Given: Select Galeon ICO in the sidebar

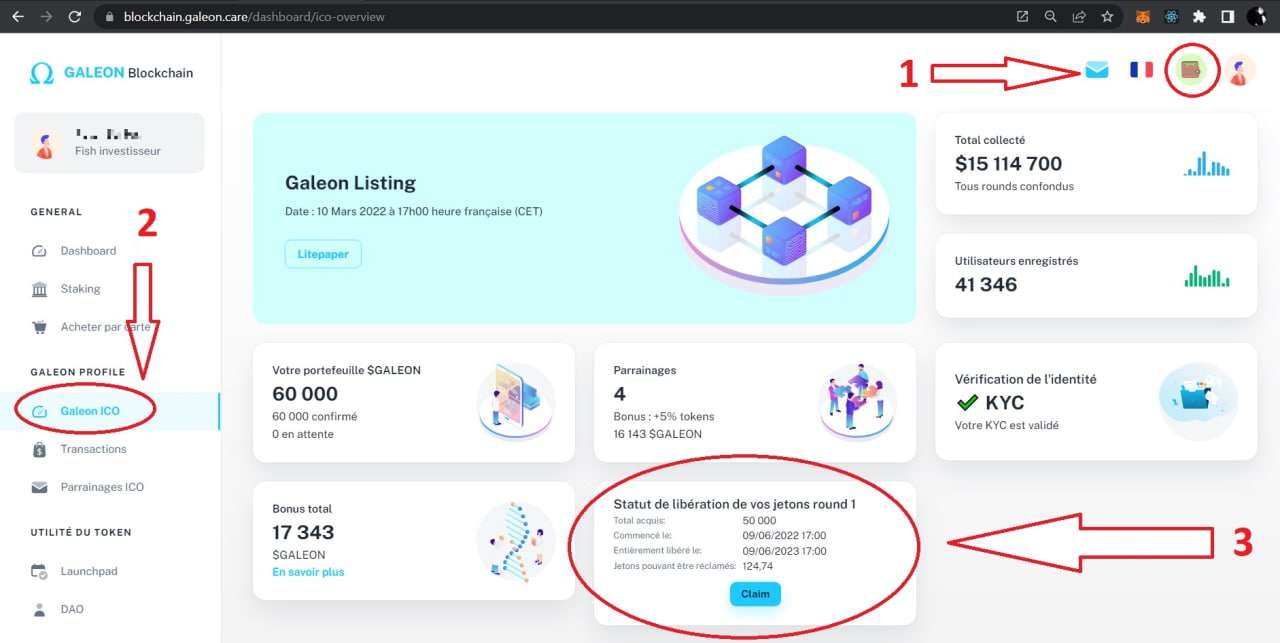Looking at the screenshot, I should (89, 411).
